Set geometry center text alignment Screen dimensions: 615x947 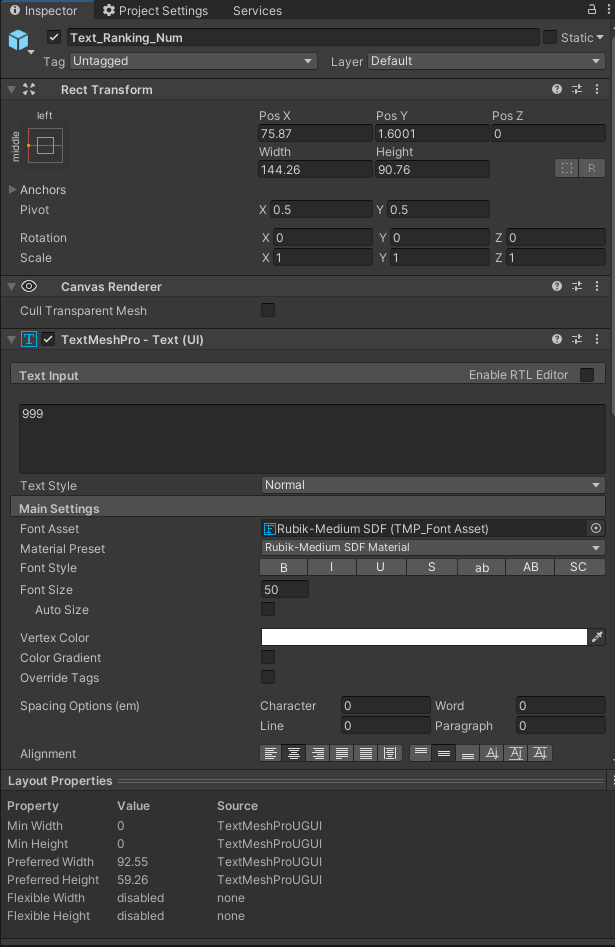click(x=390, y=754)
